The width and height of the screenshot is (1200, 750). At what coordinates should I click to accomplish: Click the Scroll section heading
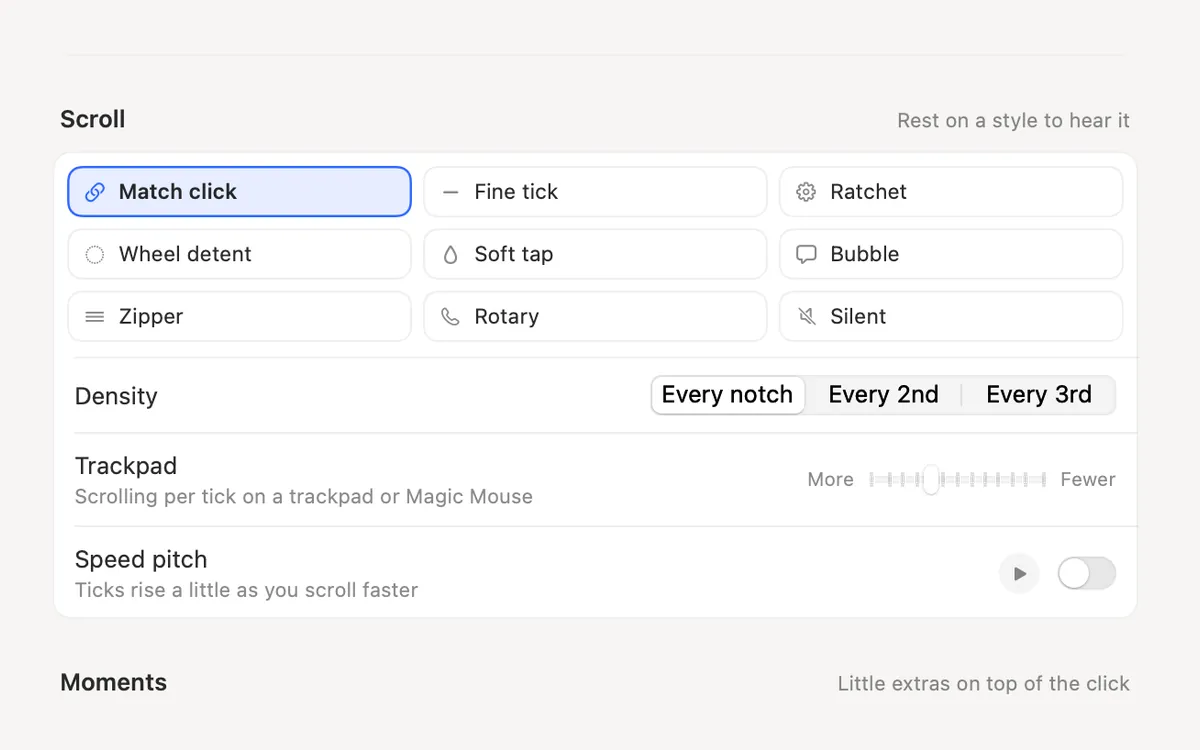click(x=93, y=119)
